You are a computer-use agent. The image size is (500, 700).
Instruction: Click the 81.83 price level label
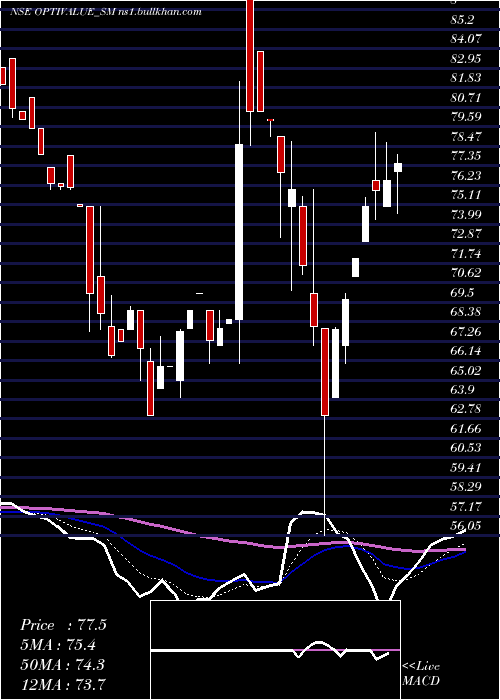point(466,78)
